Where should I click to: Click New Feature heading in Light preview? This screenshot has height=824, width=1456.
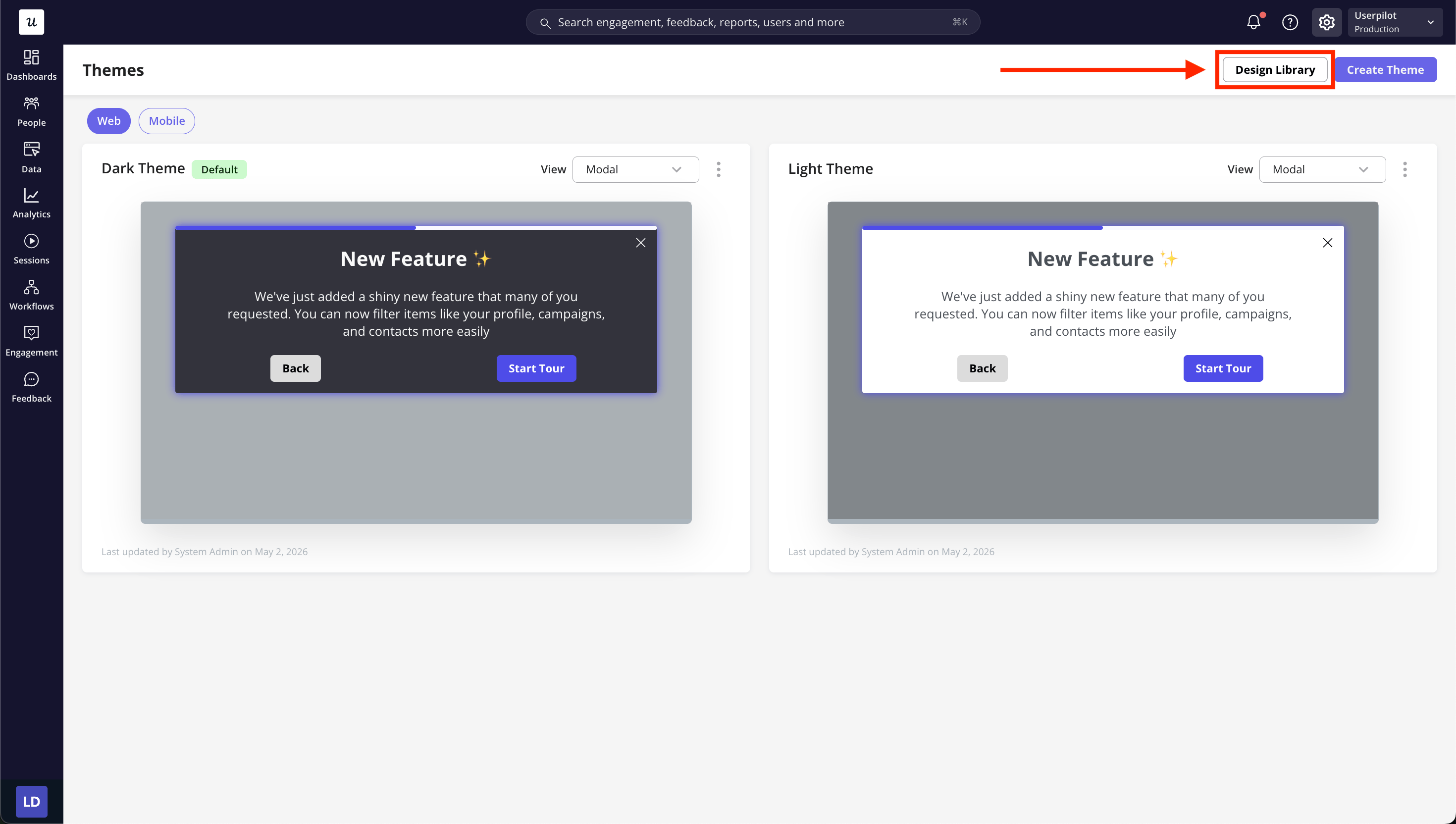click(x=1103, y=258)
